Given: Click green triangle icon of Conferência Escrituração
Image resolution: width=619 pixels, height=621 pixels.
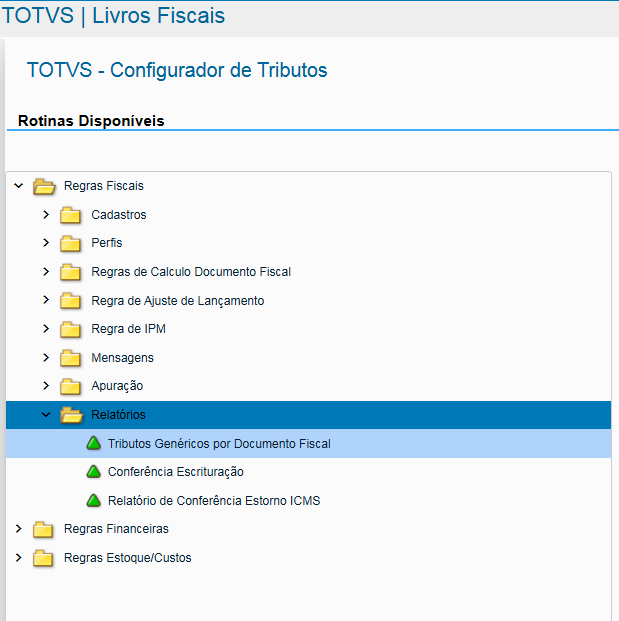Looking at the screenshot, I should pyautogui.click(x=94, y=471).
